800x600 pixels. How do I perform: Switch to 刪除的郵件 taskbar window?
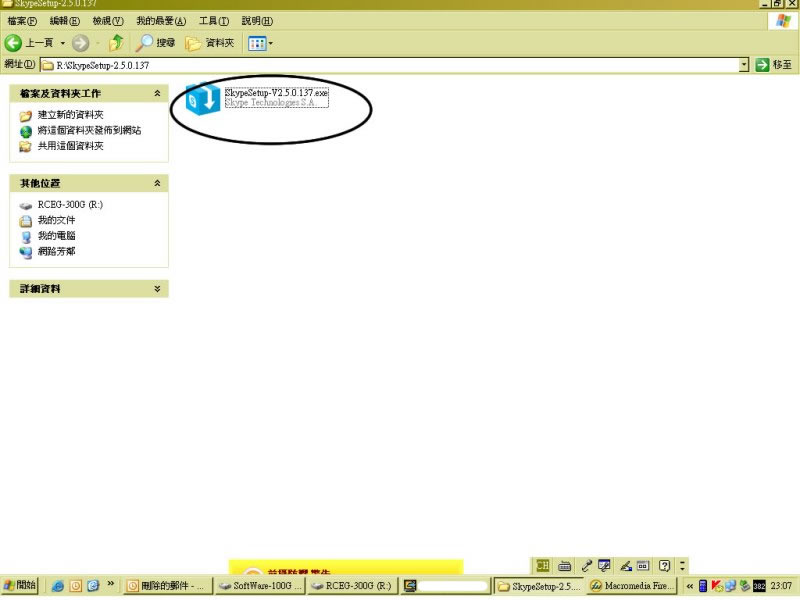click(166, 586)
